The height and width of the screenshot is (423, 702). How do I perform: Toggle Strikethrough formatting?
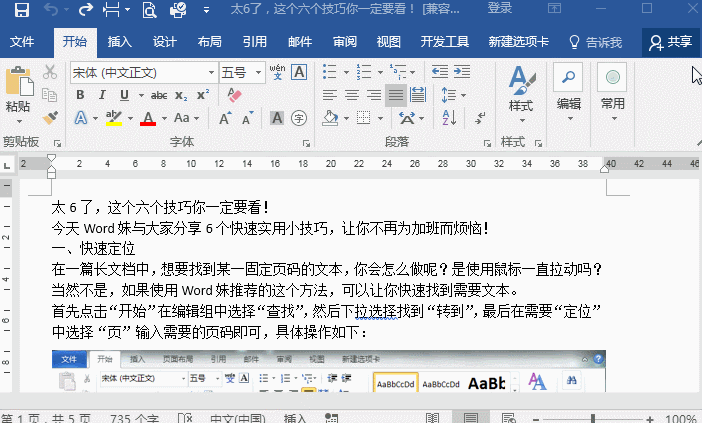tap(159, 95)
